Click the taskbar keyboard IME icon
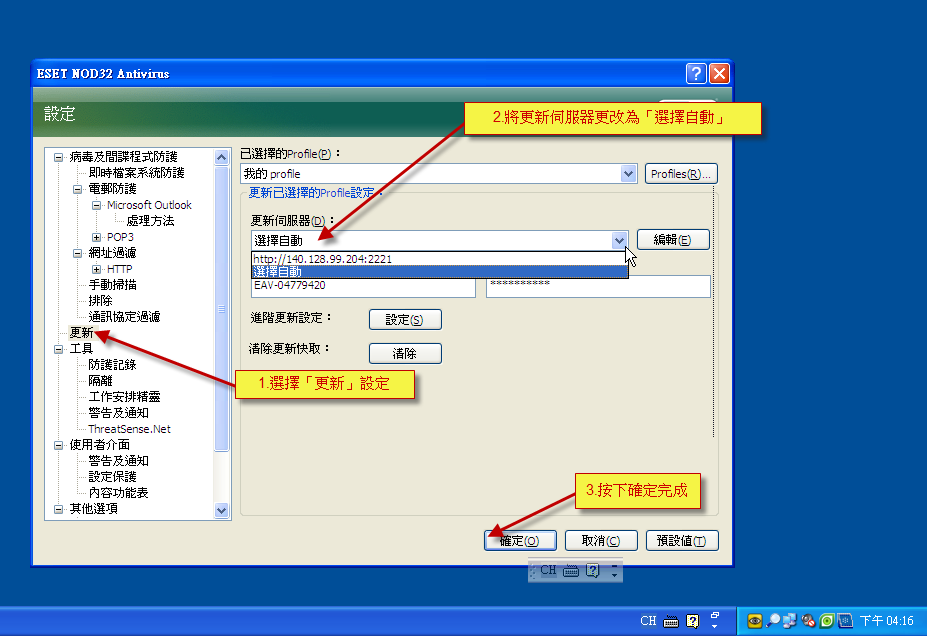The height and width of the screenshot is (636, 927). tap(671, 621)
